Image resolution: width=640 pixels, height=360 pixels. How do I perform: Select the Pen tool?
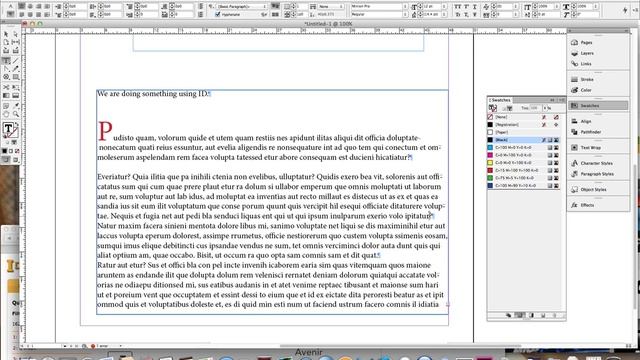click(6, 69)
